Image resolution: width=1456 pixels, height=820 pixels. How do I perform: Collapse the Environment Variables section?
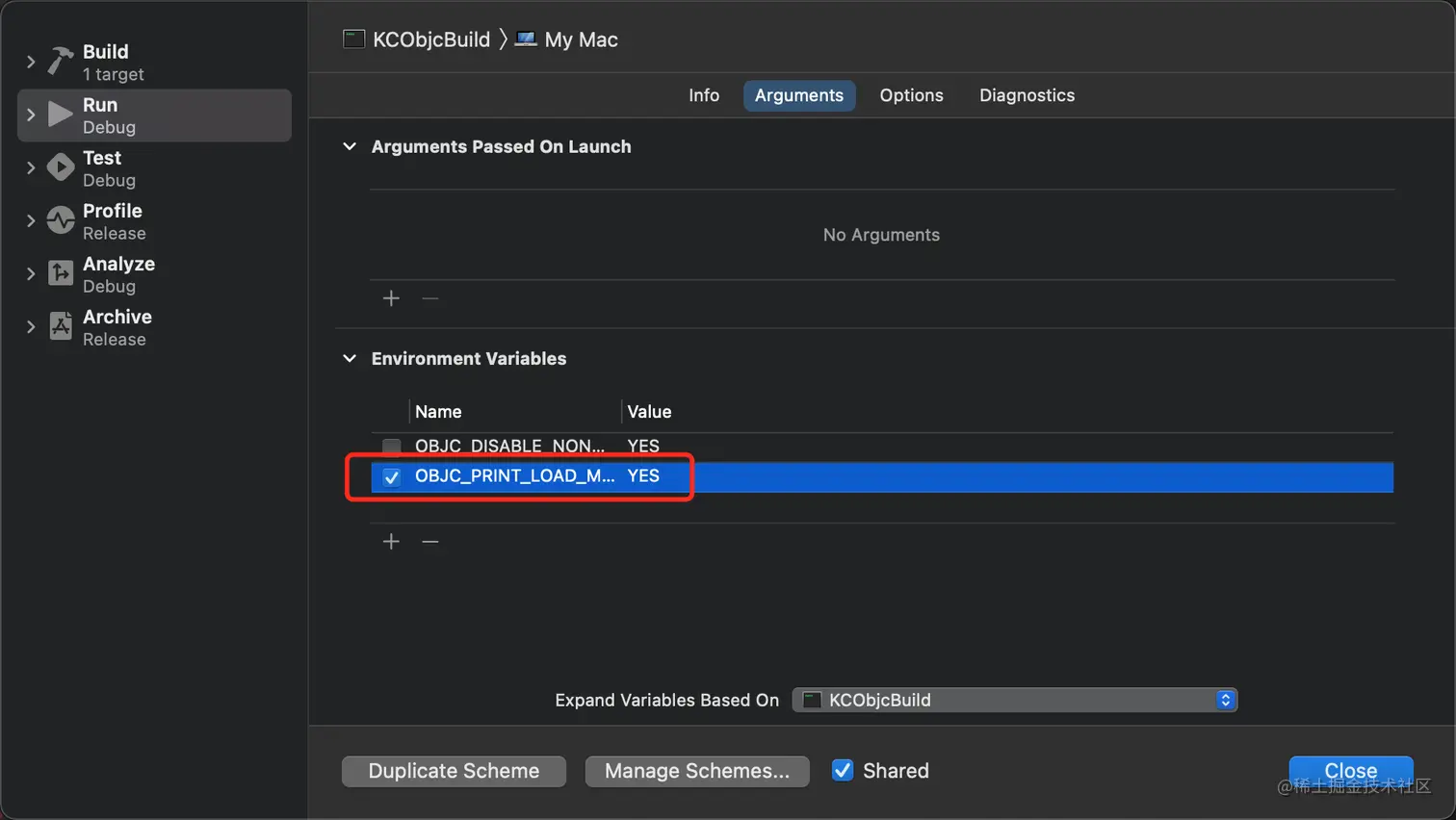(350, 358)
